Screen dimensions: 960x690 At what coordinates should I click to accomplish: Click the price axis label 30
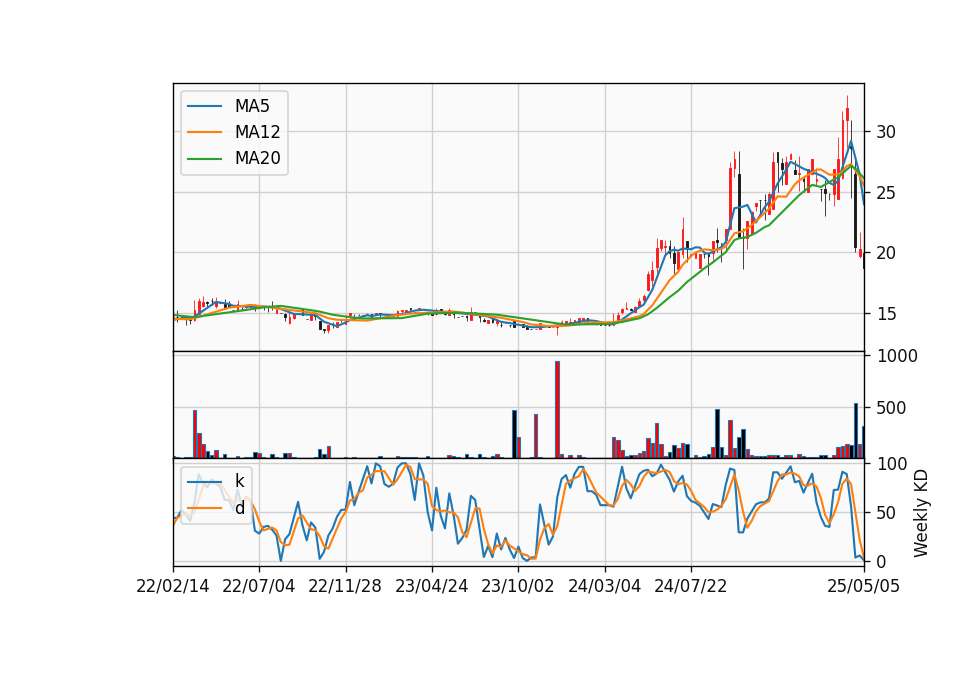tap(886, 132)
